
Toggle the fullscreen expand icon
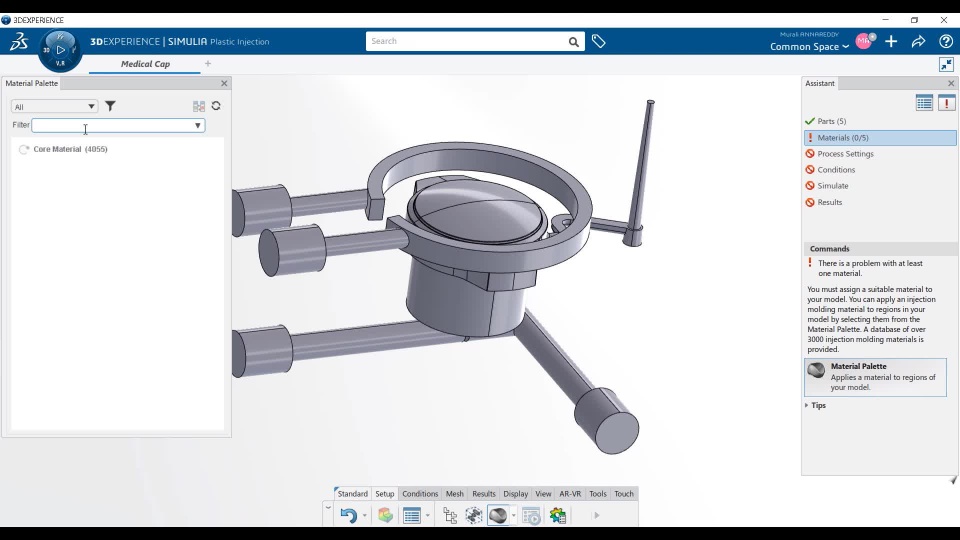click(x=947, y=64)
